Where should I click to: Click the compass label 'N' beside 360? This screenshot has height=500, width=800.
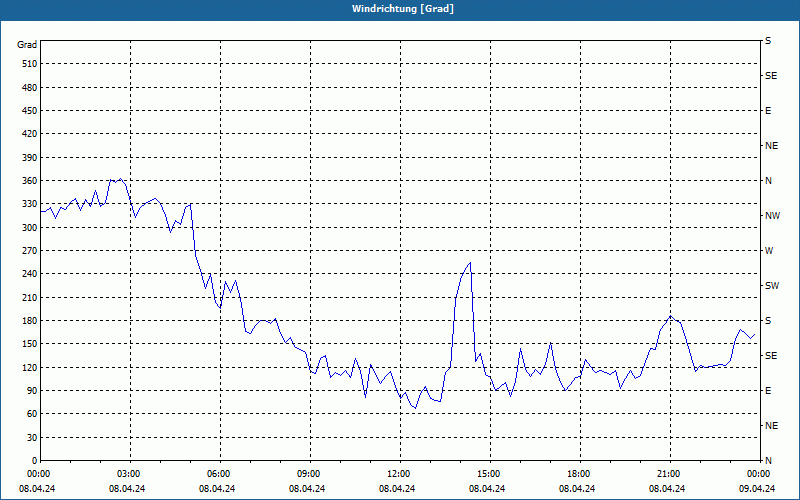(x=769, y=181)
